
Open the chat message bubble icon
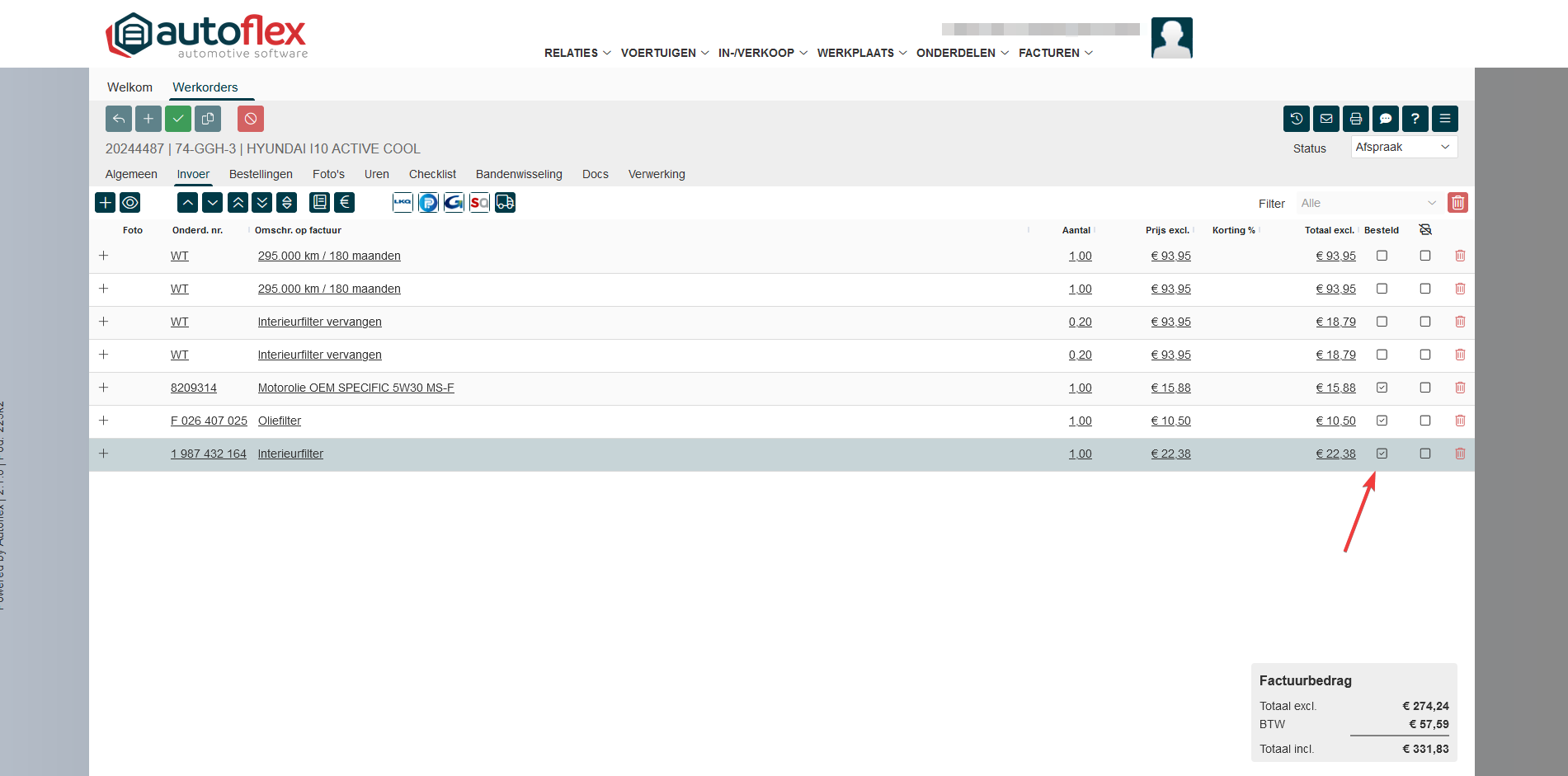(x=1385, y=119)
